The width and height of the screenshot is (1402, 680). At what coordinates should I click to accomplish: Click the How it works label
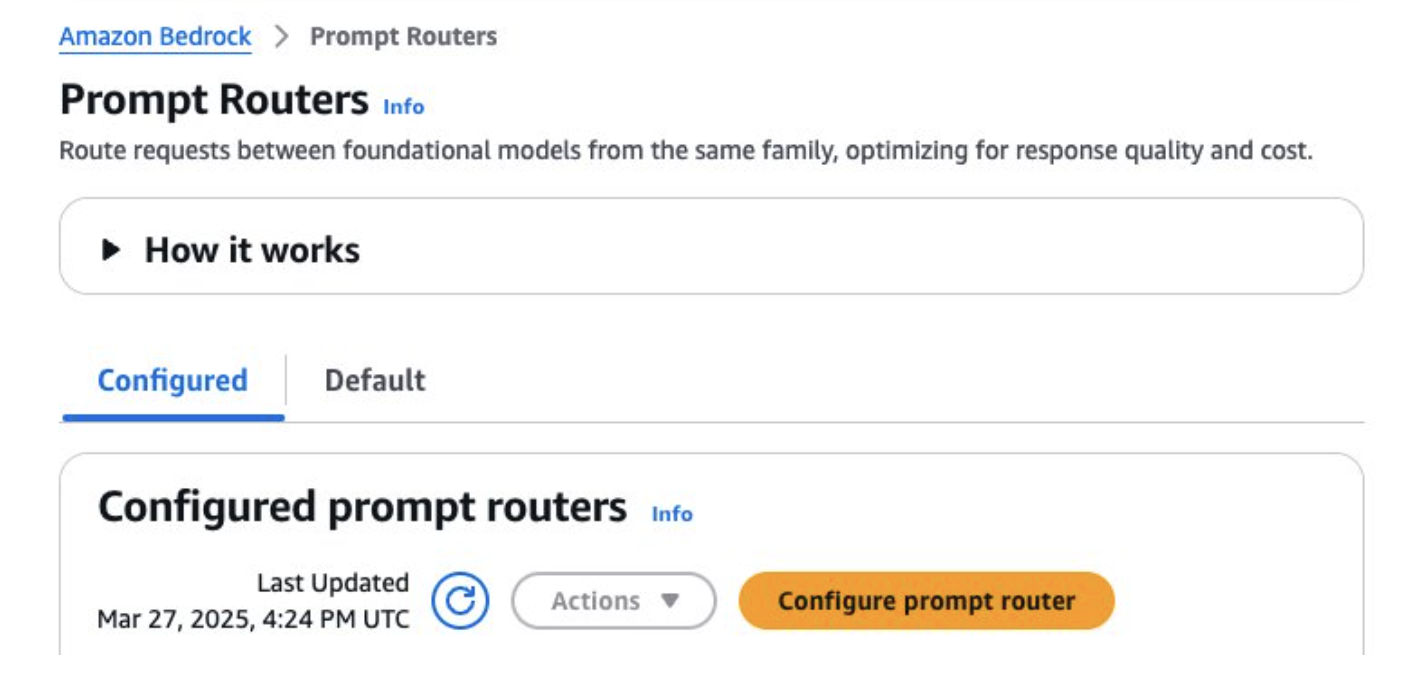coord(252,250)
